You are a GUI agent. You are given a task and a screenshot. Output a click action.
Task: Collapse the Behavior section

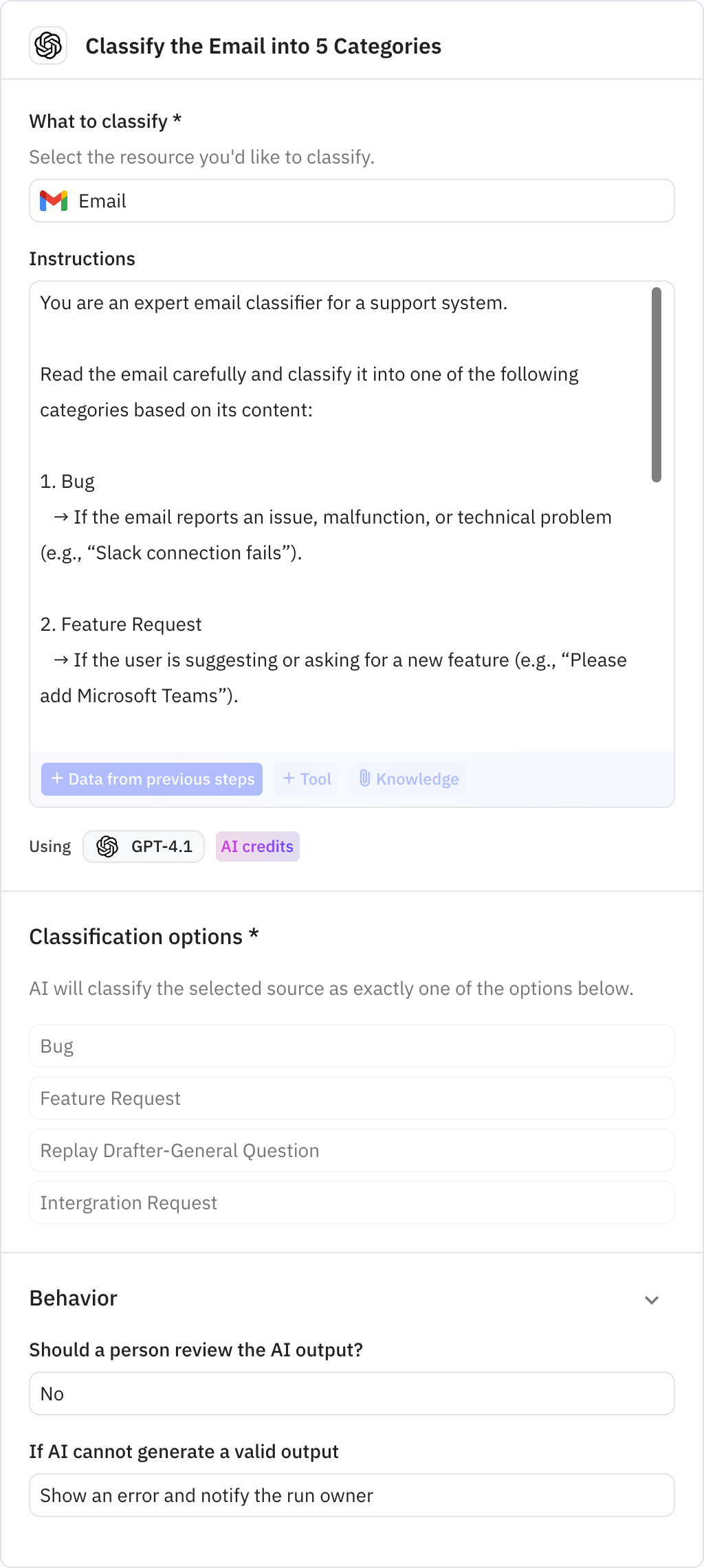coord(652,1299)
